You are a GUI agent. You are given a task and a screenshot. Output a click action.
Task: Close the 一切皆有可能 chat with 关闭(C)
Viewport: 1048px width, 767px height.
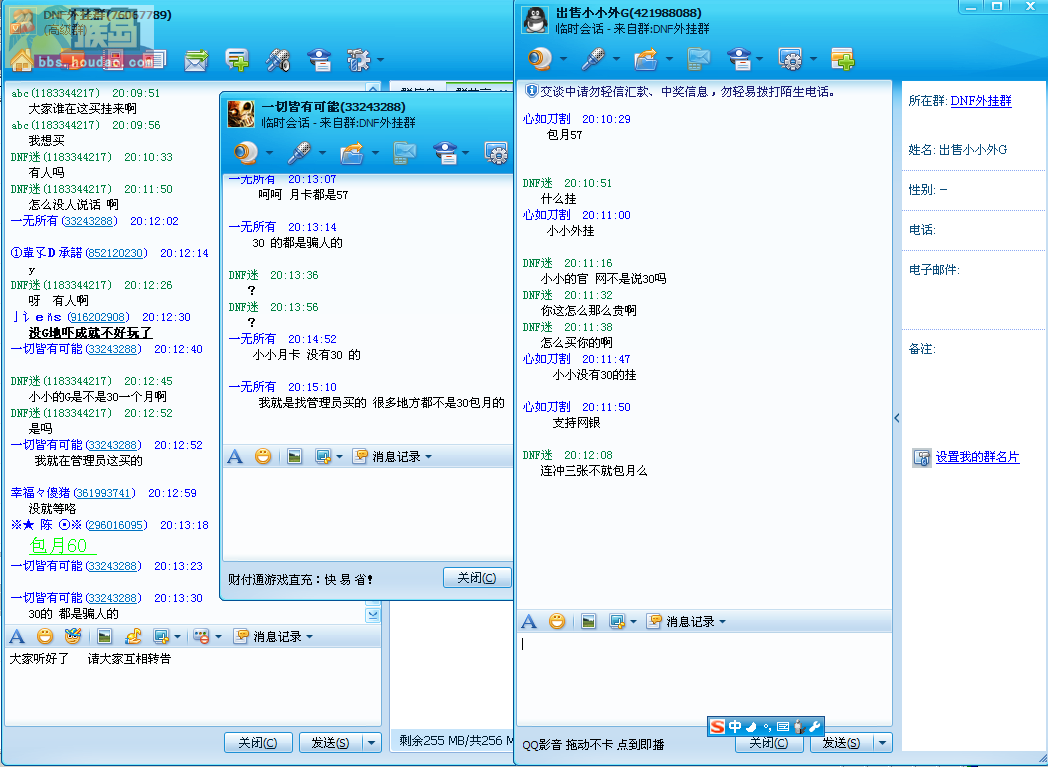477,577
